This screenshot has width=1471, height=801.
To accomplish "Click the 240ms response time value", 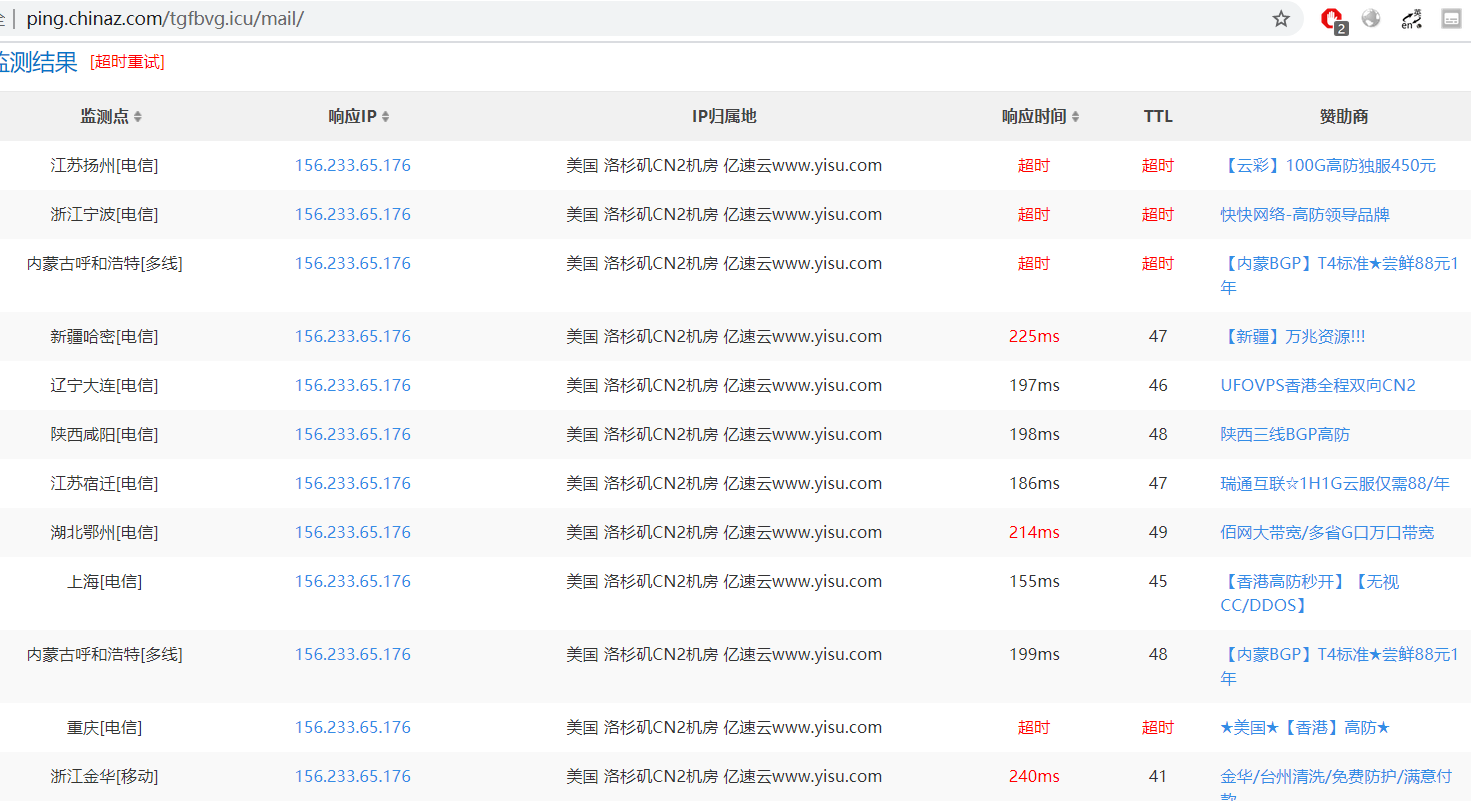I will (x=1034, y=777).
